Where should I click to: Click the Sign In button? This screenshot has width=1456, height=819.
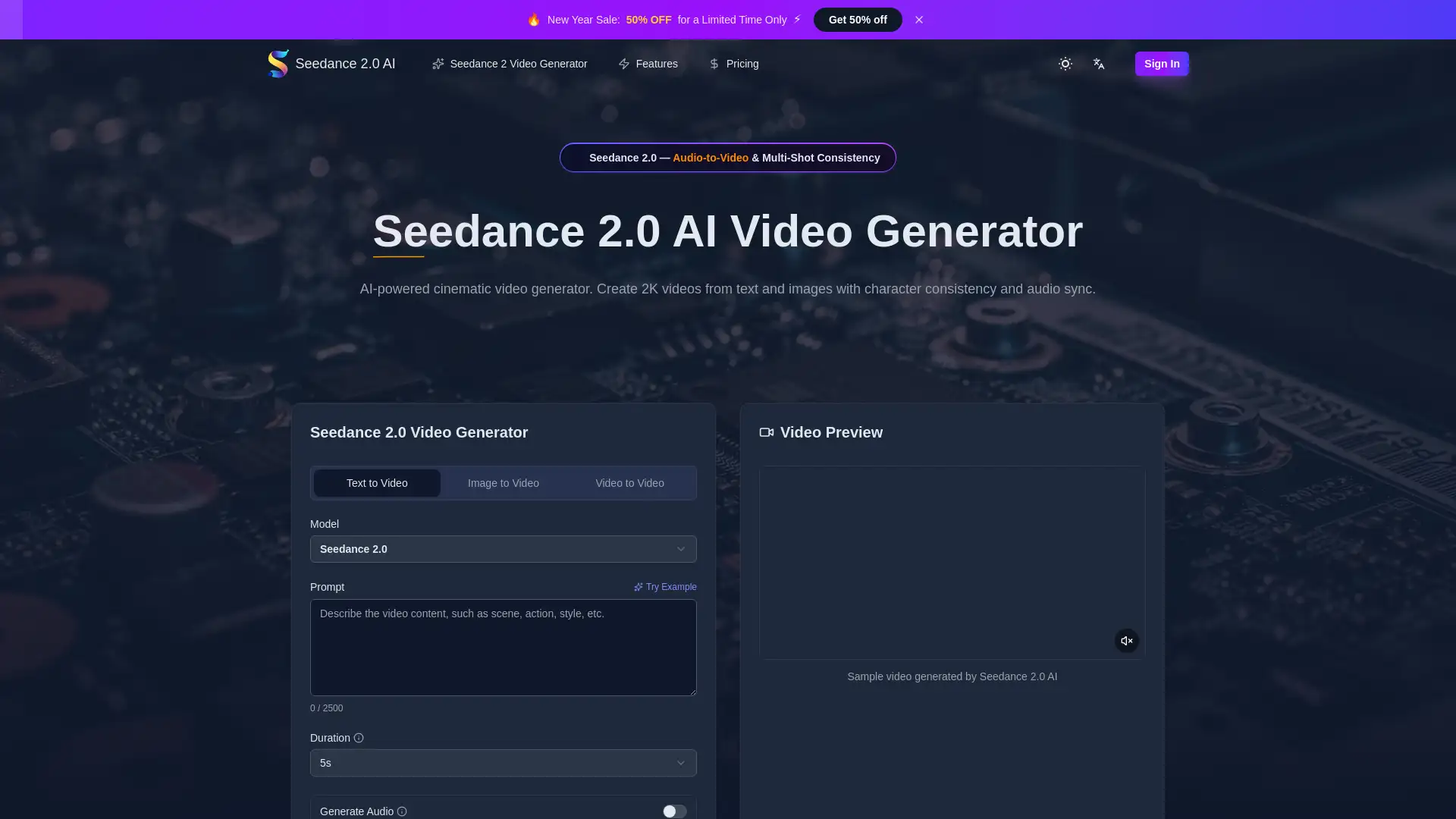tap(1162, 64)
